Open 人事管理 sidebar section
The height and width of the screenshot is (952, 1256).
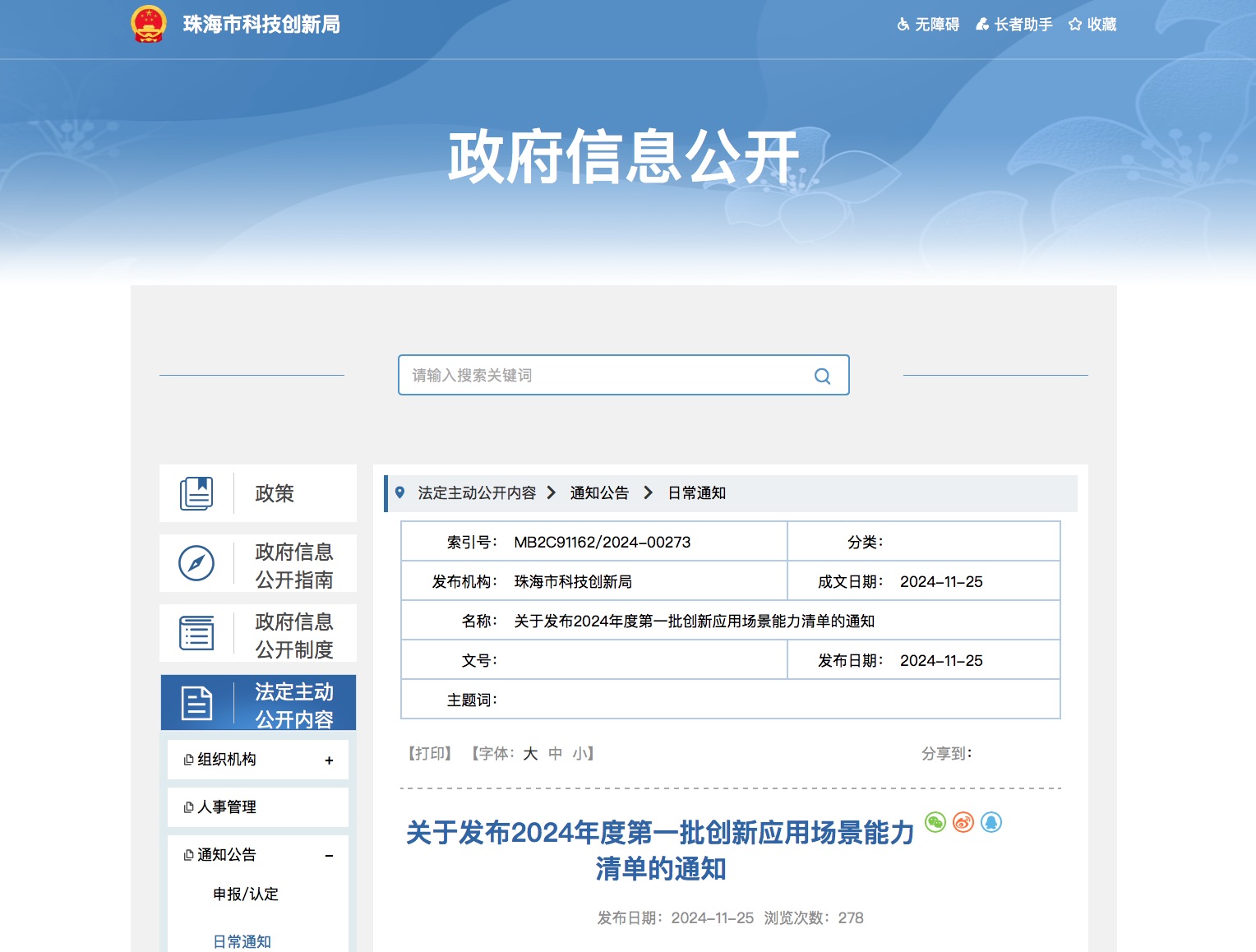pos(227,807)
